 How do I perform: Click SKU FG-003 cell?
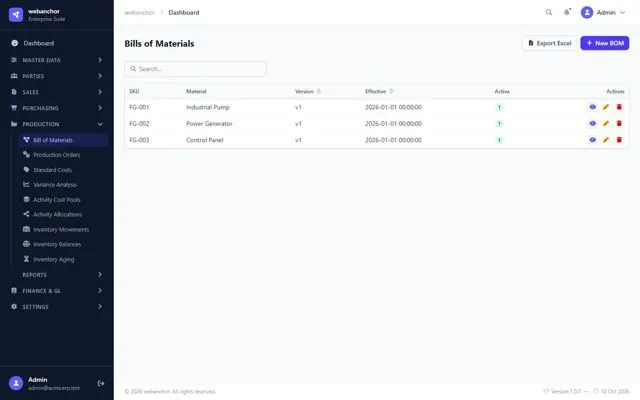[139, 140]
